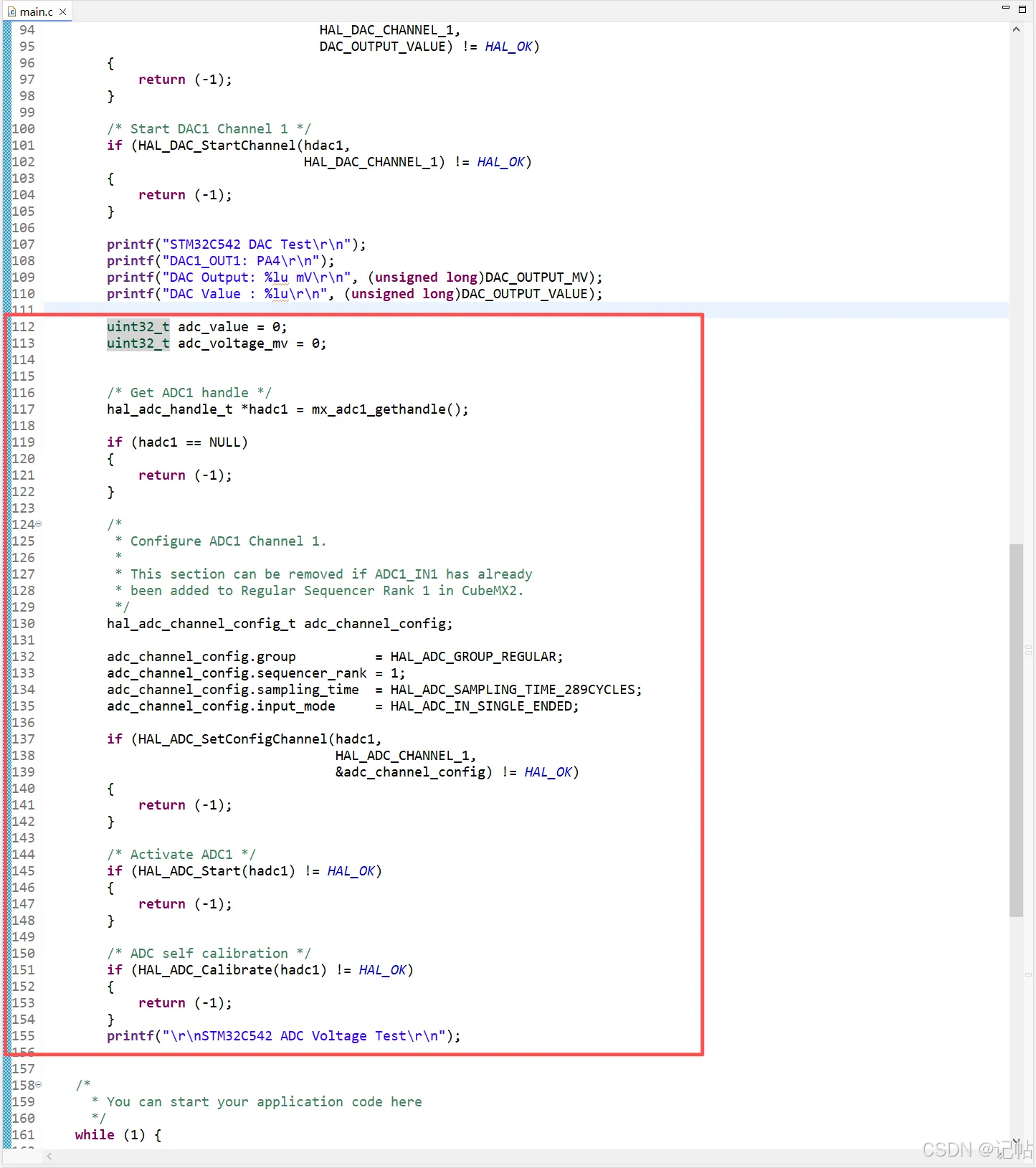Screen dimensions: 1036x1168
Task: Click "Configure ADC1 Channel 1." comment
Action: click(x=229, y=541)
